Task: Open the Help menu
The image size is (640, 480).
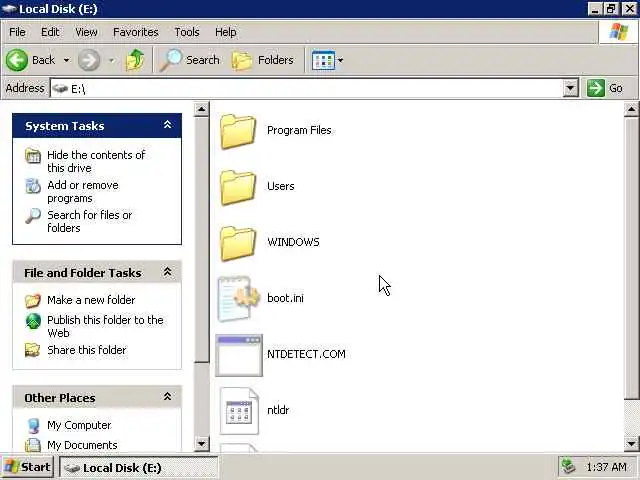Action: pos(226,32)
